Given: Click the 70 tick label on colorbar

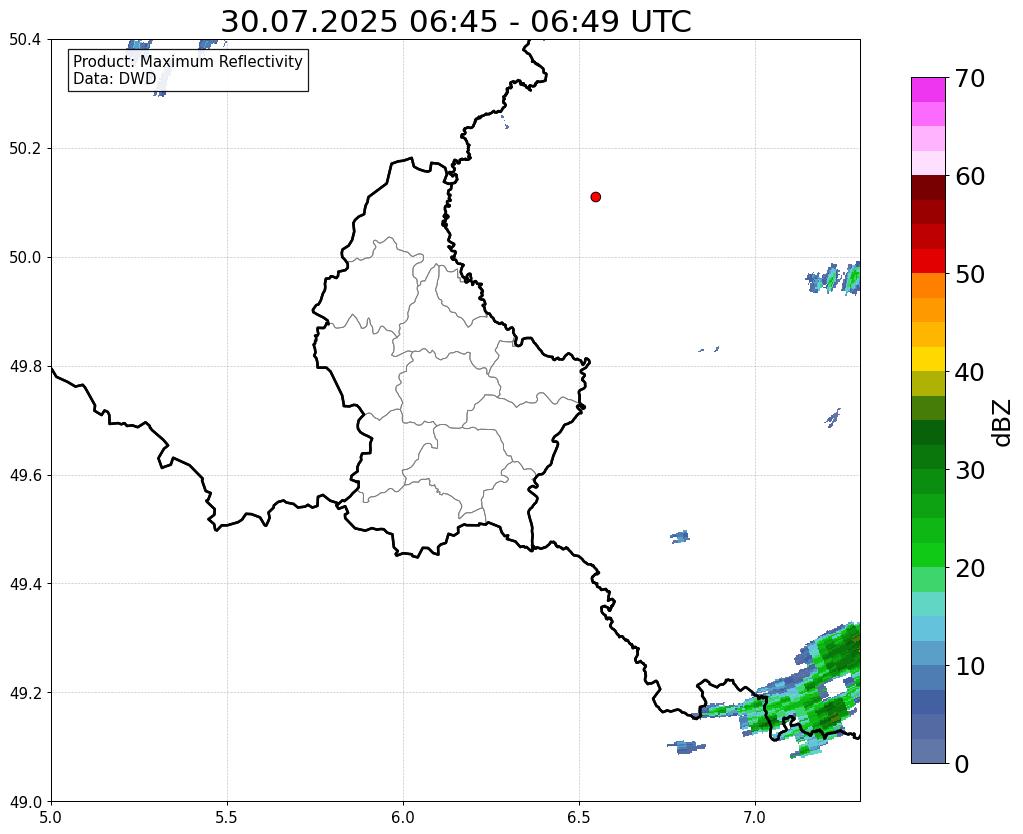Looking at the screenshot, I should 970,78.
